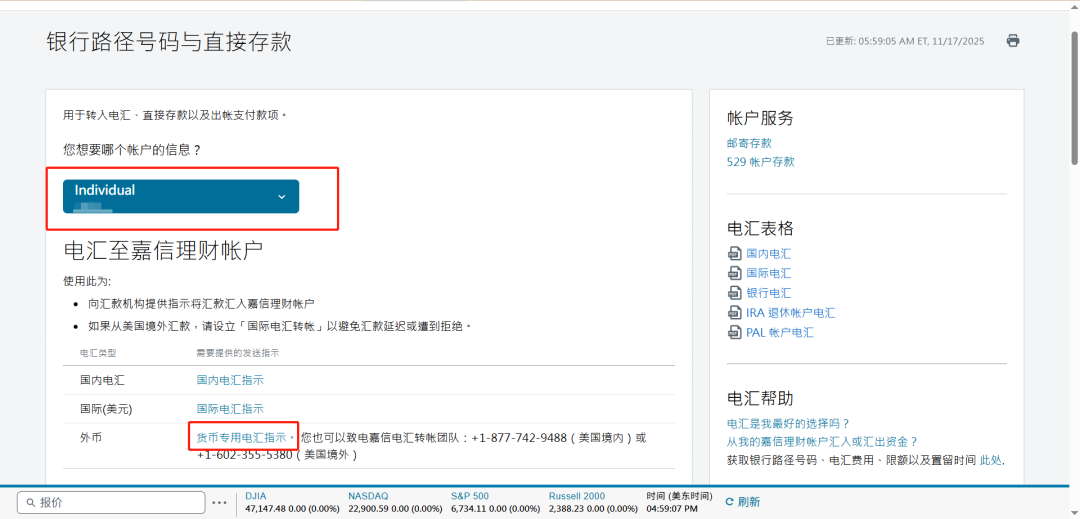
Task: Click the 需要提供的发送指示 column header
Action: [x=237, y=353]
